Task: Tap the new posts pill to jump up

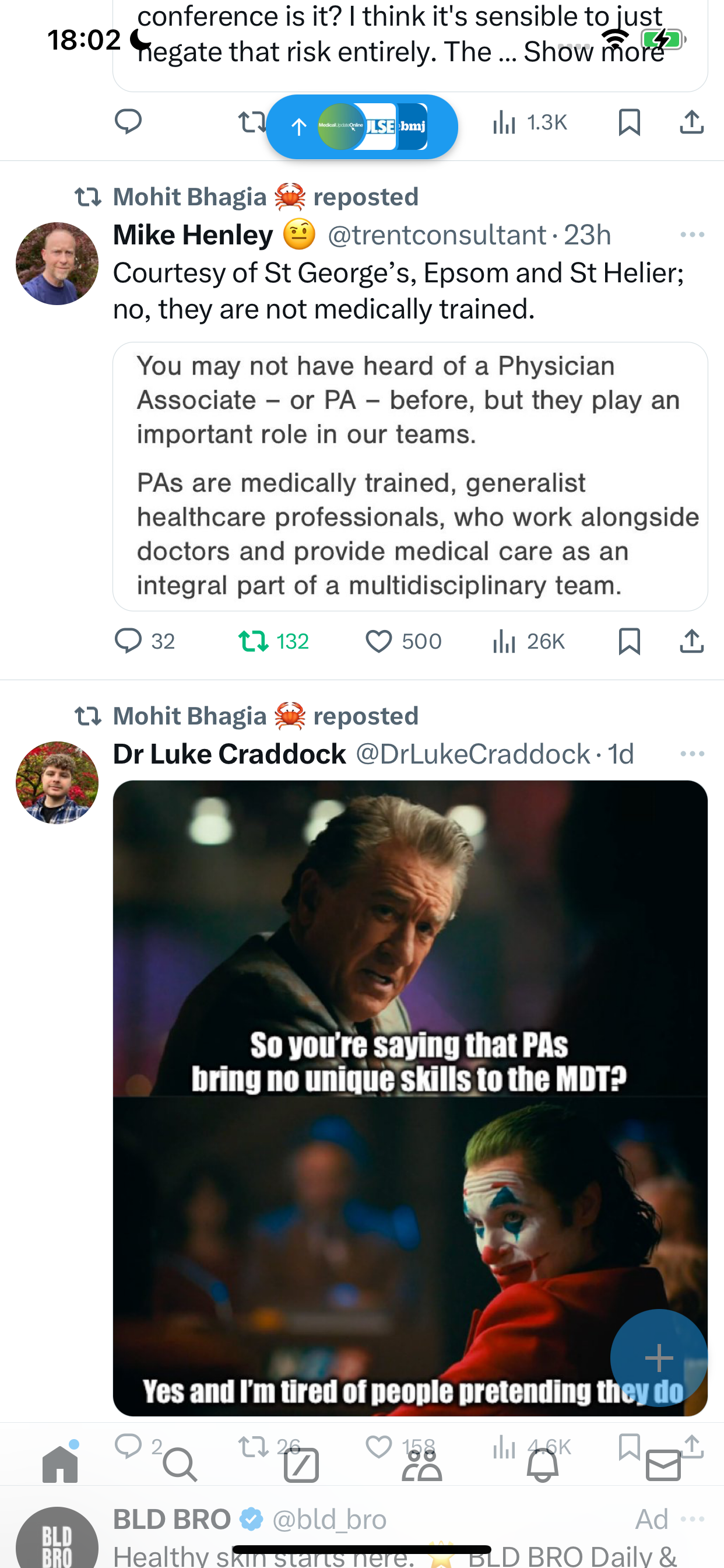Action: (x=361, y=127)
